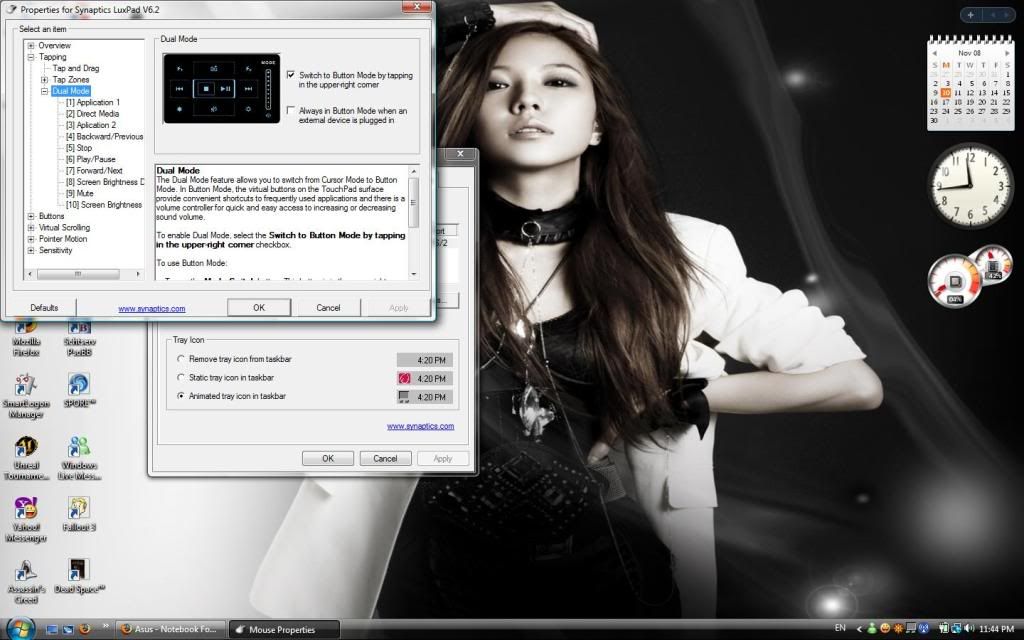The width and height of the screenshot is (1024, 640).
Task: Open the Windows Start orb
Action: coord(20,628)
